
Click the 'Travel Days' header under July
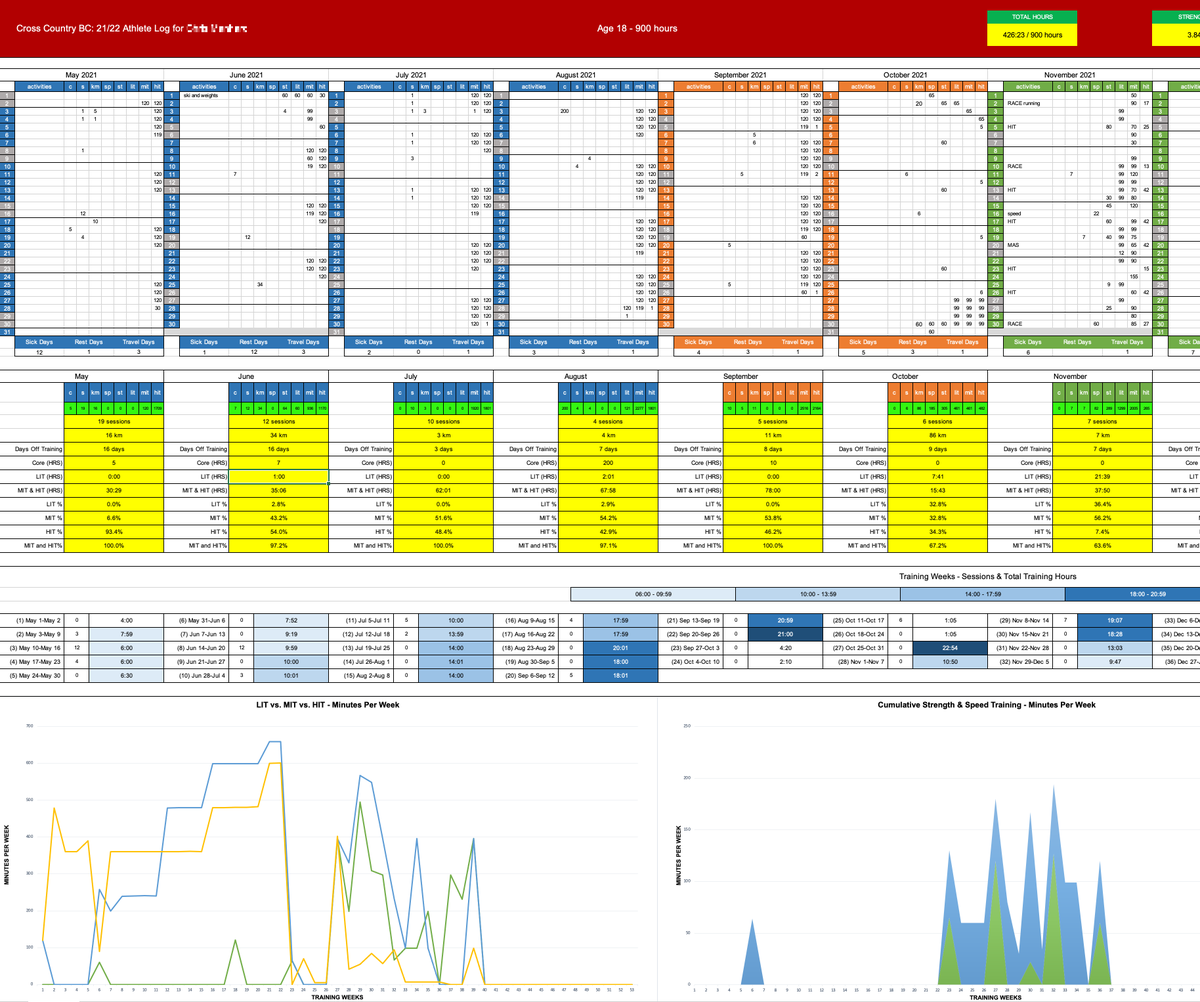[x=468, y=342]
